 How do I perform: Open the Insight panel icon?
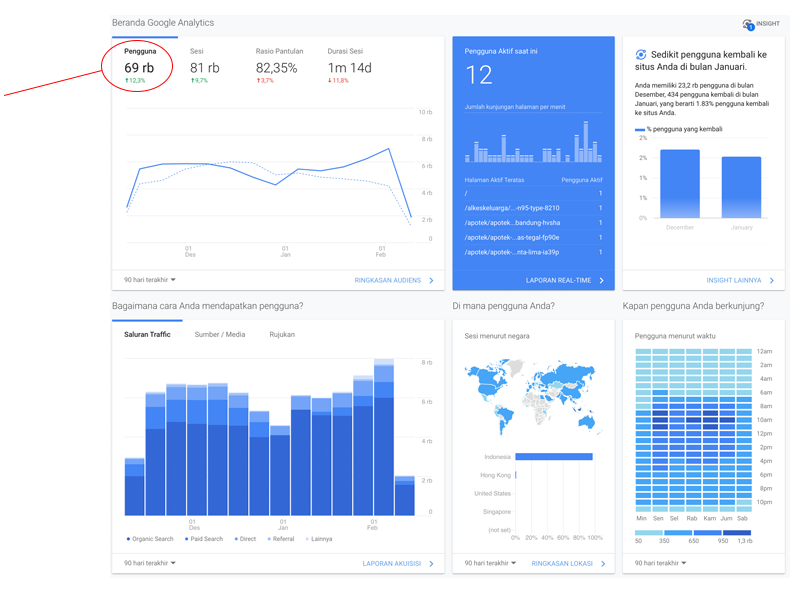click(x=748, y=24)
